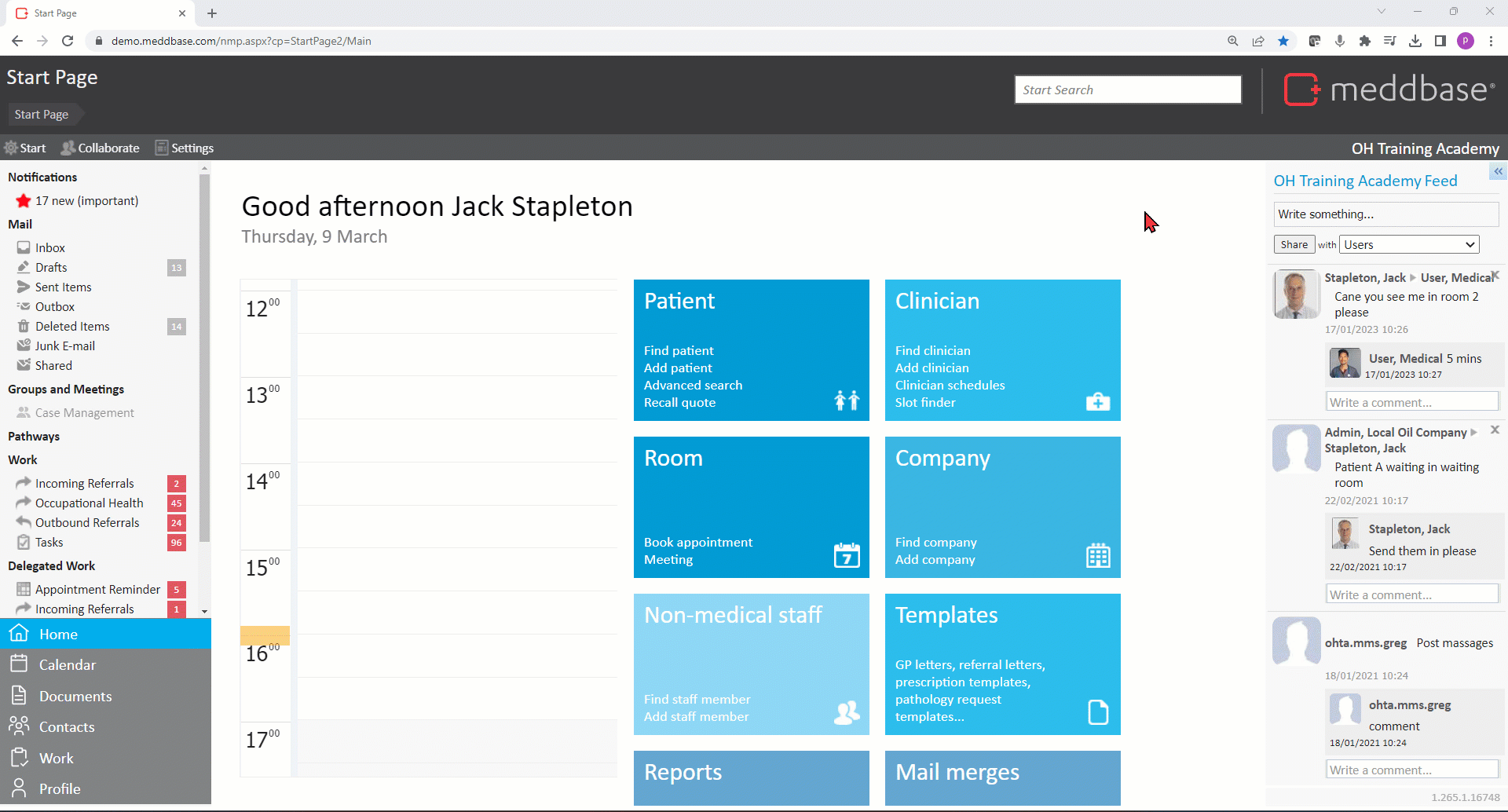The image size is (1508, 812).
Task: Collapse the feed panel with double chevron
Action: pos(1498,171)
